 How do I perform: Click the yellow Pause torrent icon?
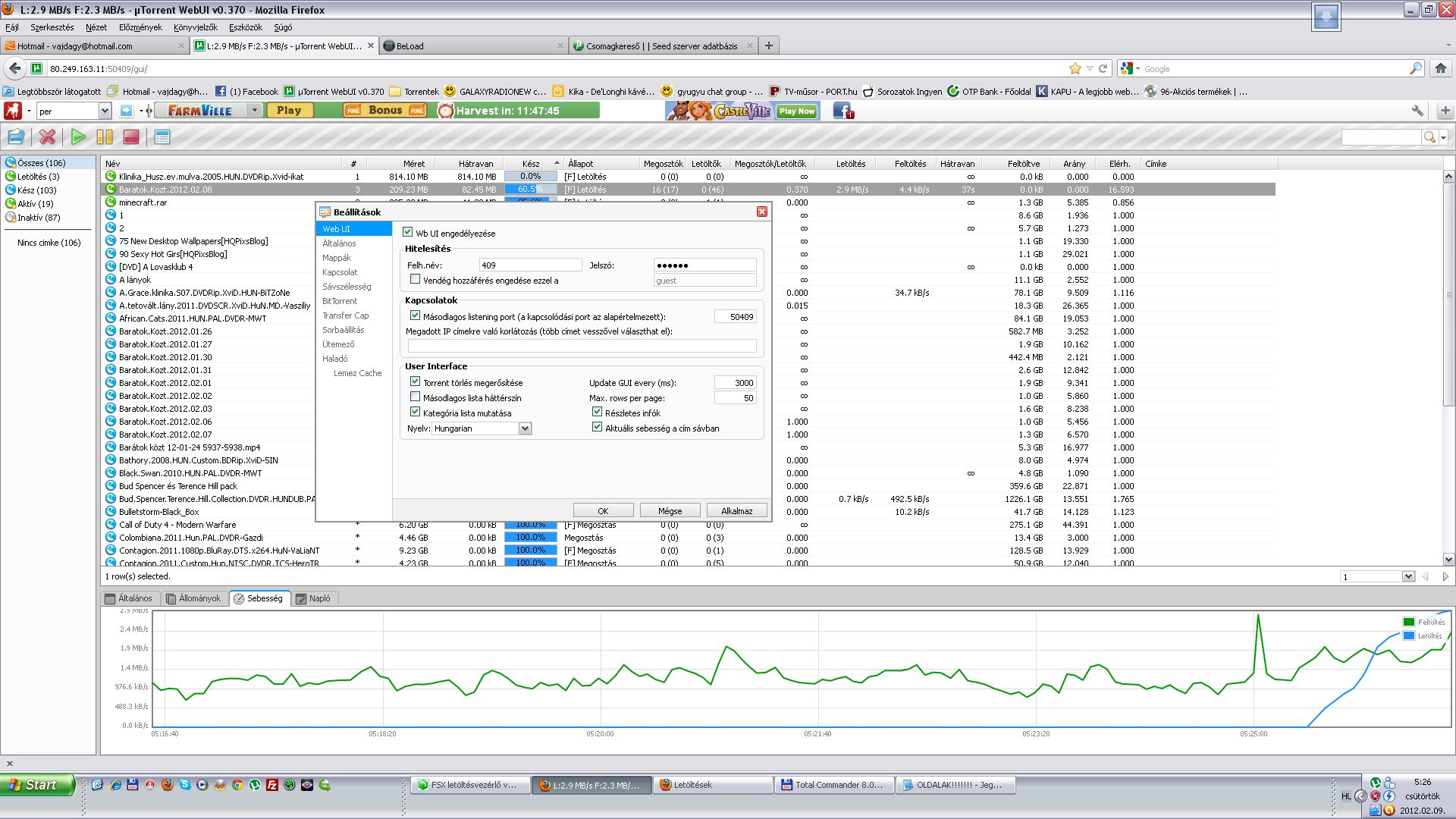(x=105, y=137)
